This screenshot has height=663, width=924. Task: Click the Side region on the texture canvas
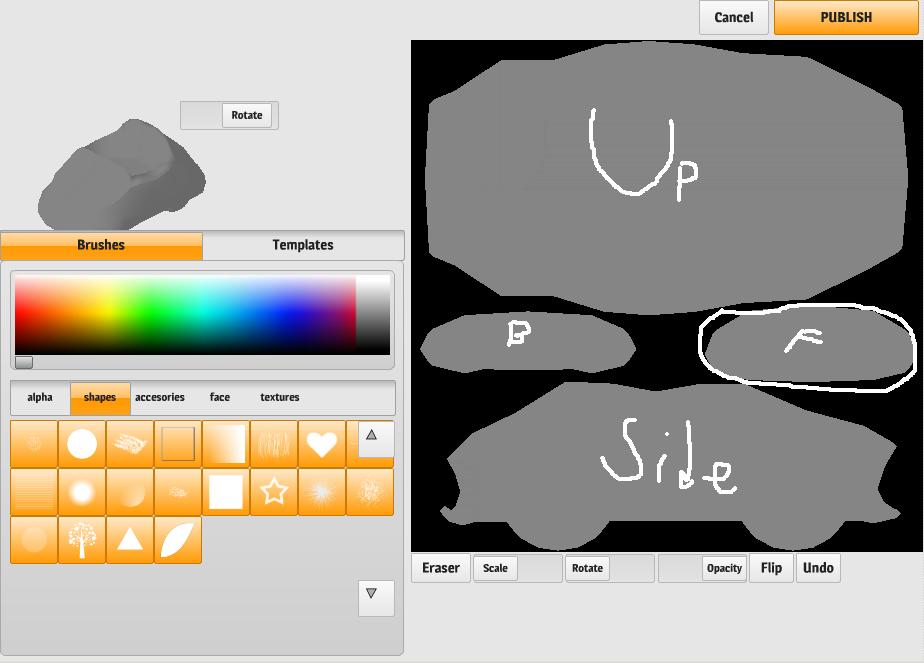pos(672,466)
